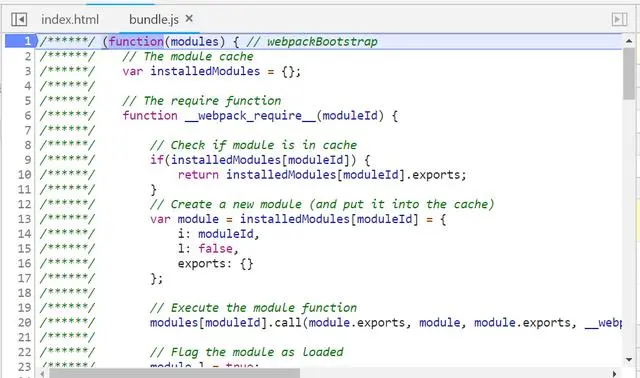Click '(moduleId)' parameter on line 6

[x=351, y=116]
